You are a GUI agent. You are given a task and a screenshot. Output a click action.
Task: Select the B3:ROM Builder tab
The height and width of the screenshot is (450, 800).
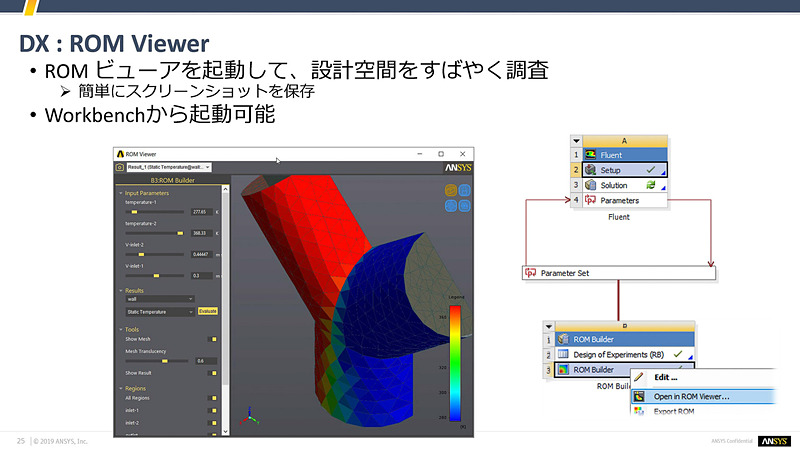click(172, 180)
